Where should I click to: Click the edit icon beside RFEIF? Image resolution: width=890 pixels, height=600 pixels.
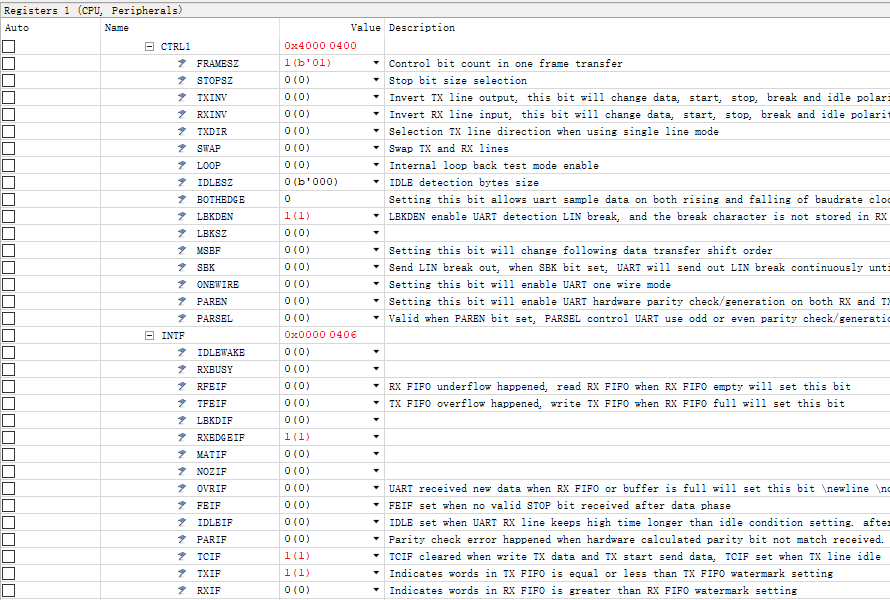pyautogui.click(x=182, y=386)
